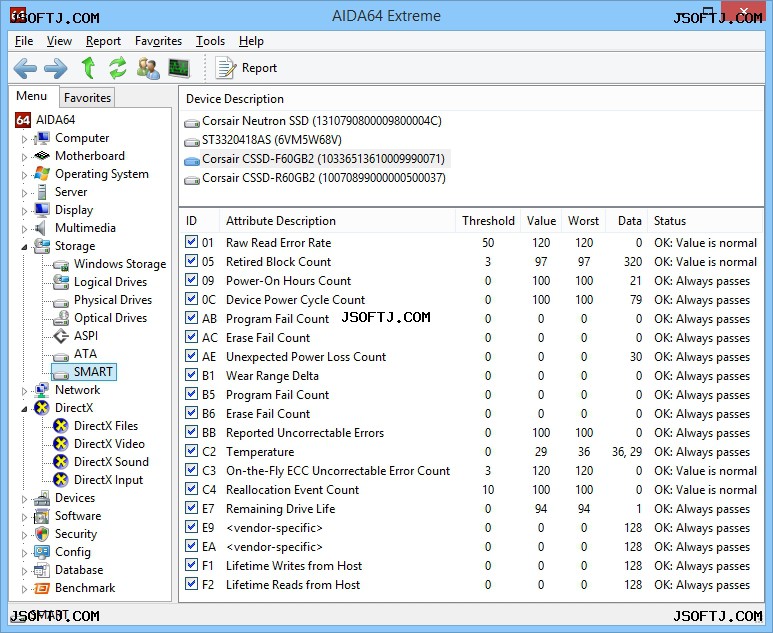The width and height of the screenshot is (773, 633).
Task: Click the Report toolbar button label
Action: (259, 68)
